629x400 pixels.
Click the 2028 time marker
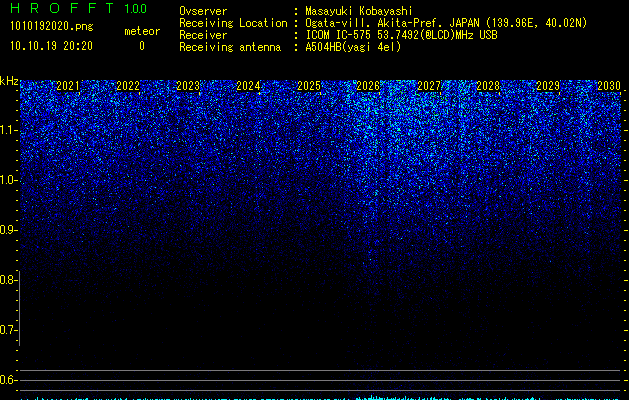click(488, 86)
